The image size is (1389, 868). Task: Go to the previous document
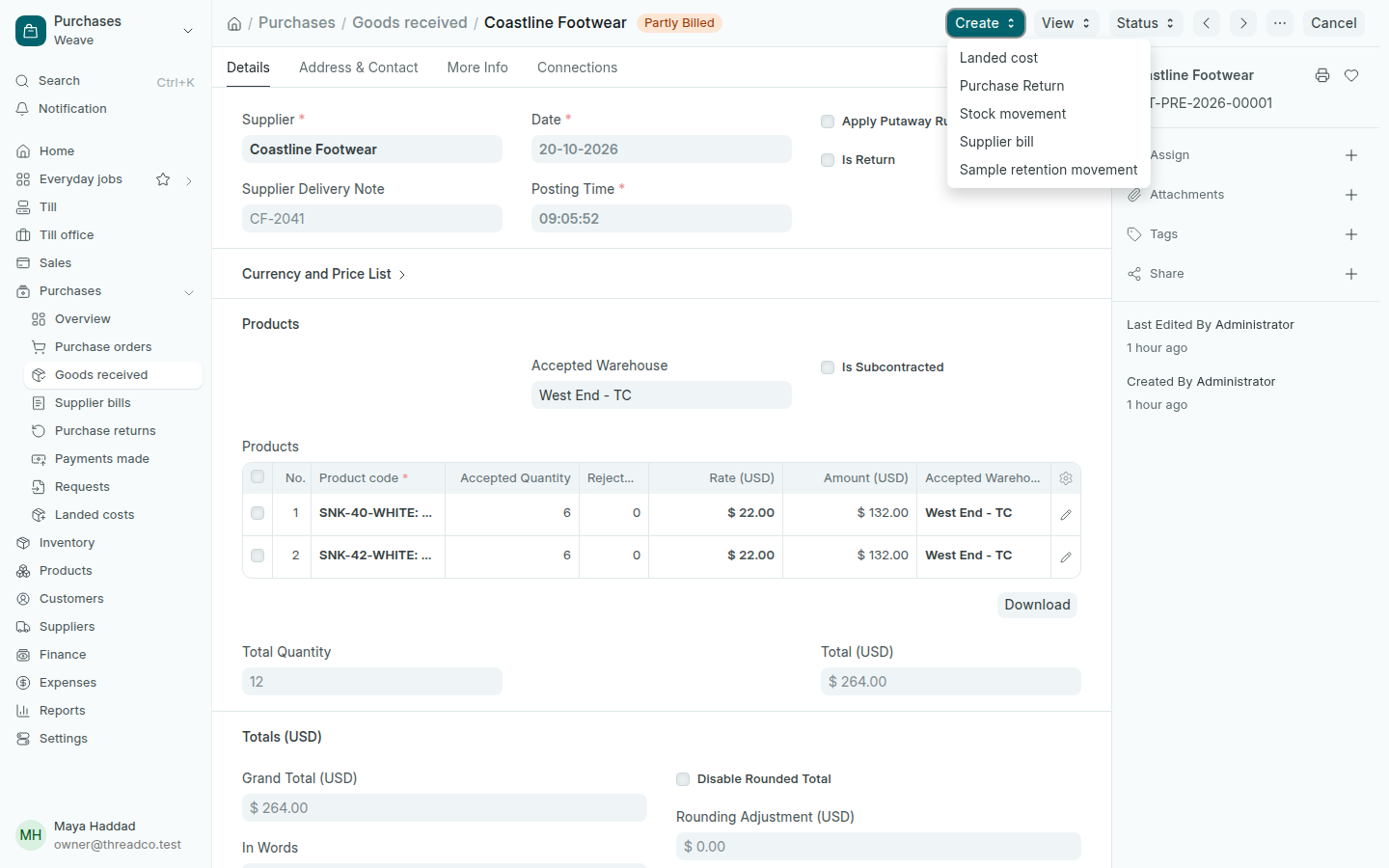tap(1206, 23)
